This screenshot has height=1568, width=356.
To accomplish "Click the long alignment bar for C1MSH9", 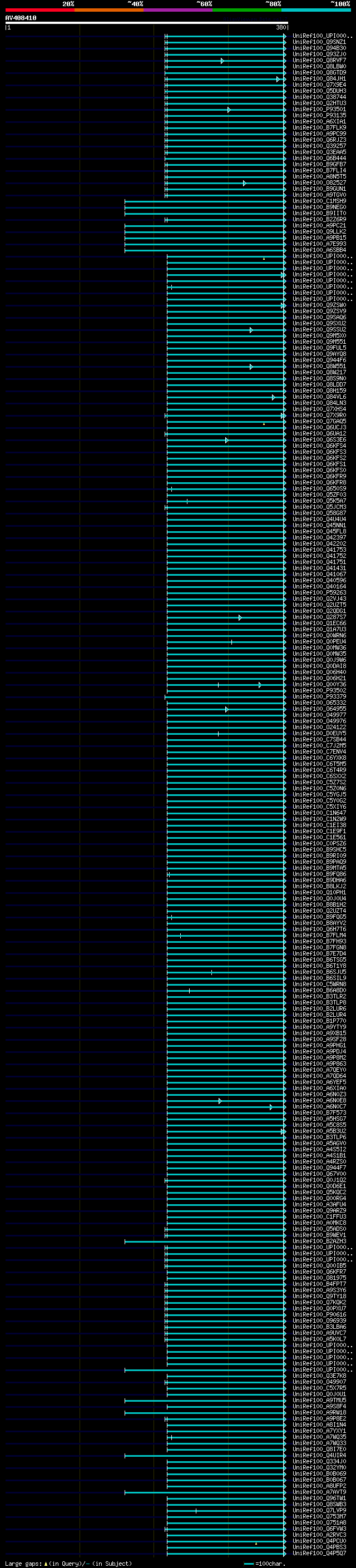I will coord(205,201).
